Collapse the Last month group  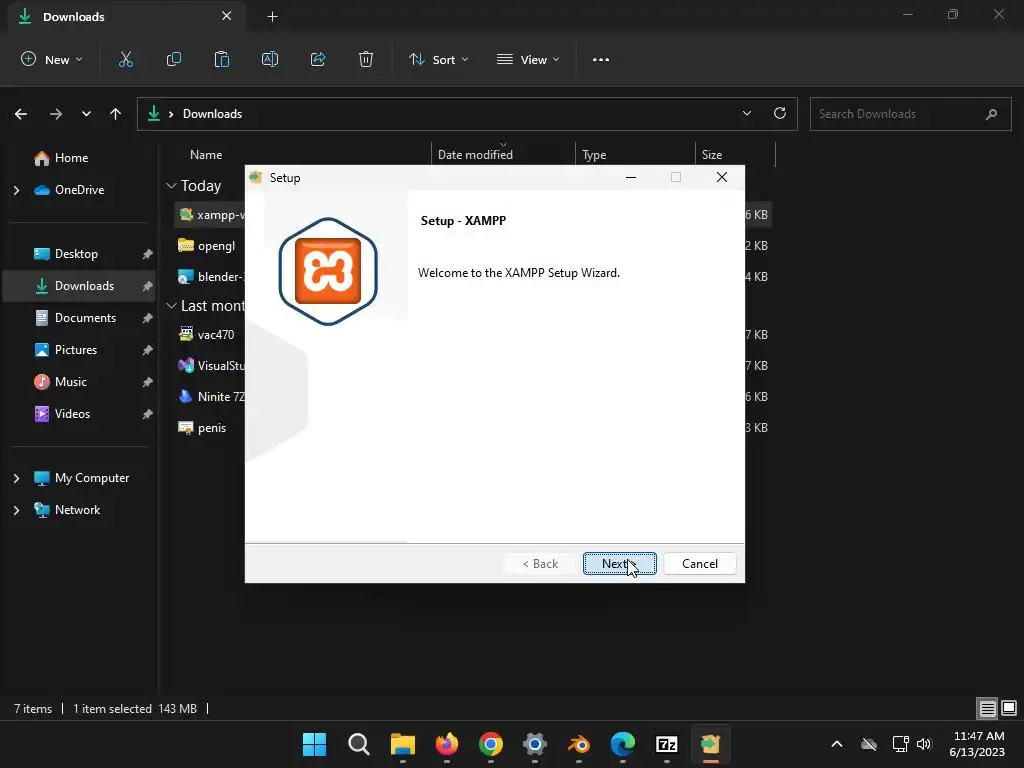171,306
